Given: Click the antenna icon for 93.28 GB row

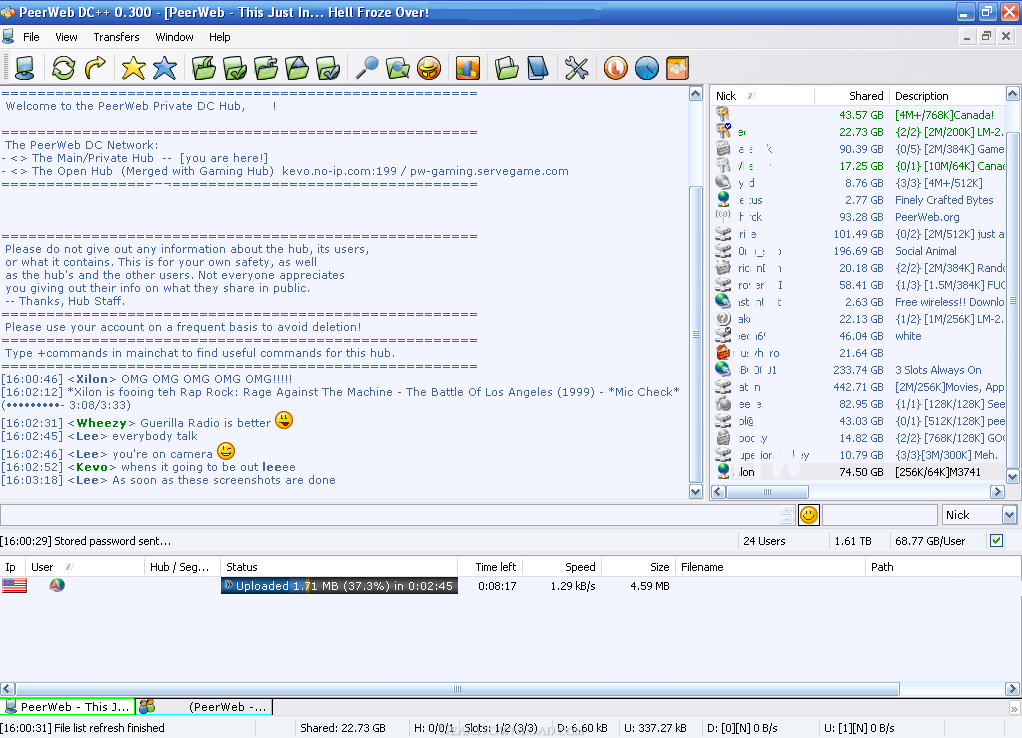Looking at the screenshot, I should pos(723,216).
